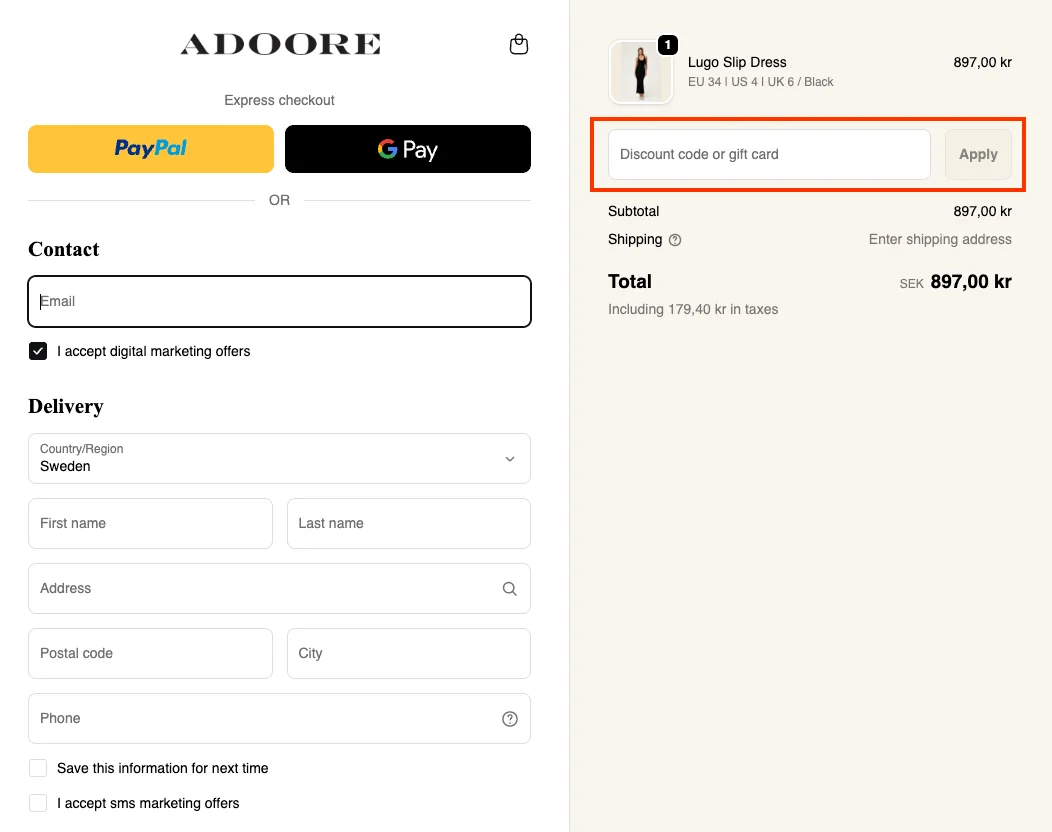Pay with PayPal express checkout
The image size is (1052, 832).
coord(151,149)
